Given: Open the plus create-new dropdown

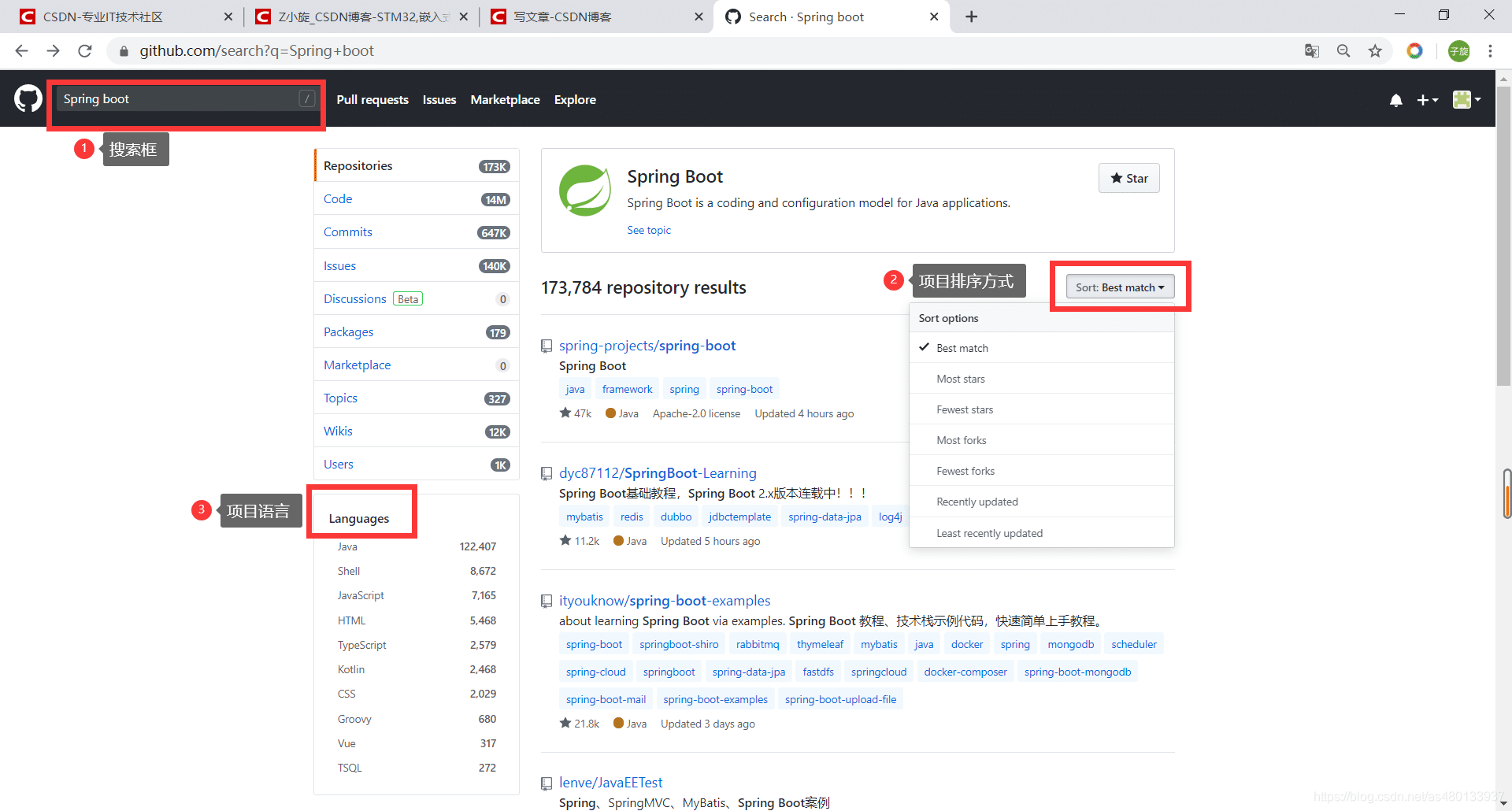Looking at the screenshot, I should tap(1427, 100).
